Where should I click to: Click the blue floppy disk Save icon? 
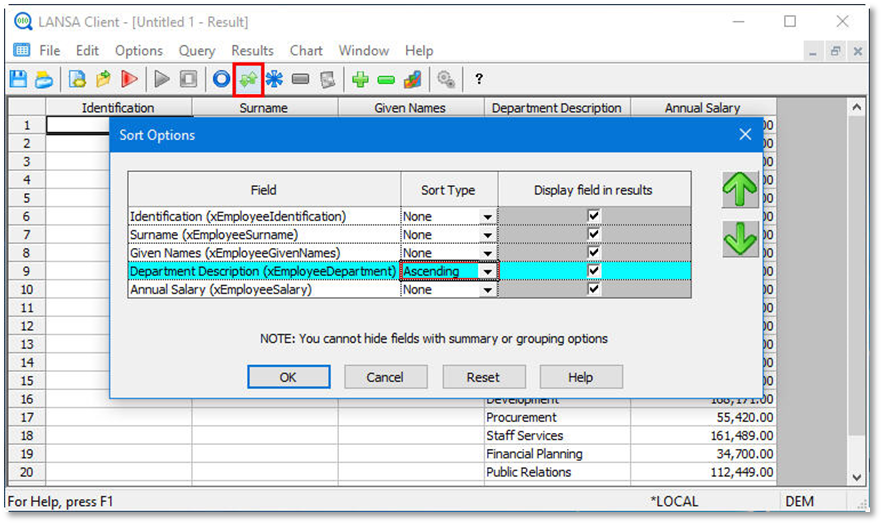click(19, 79)
